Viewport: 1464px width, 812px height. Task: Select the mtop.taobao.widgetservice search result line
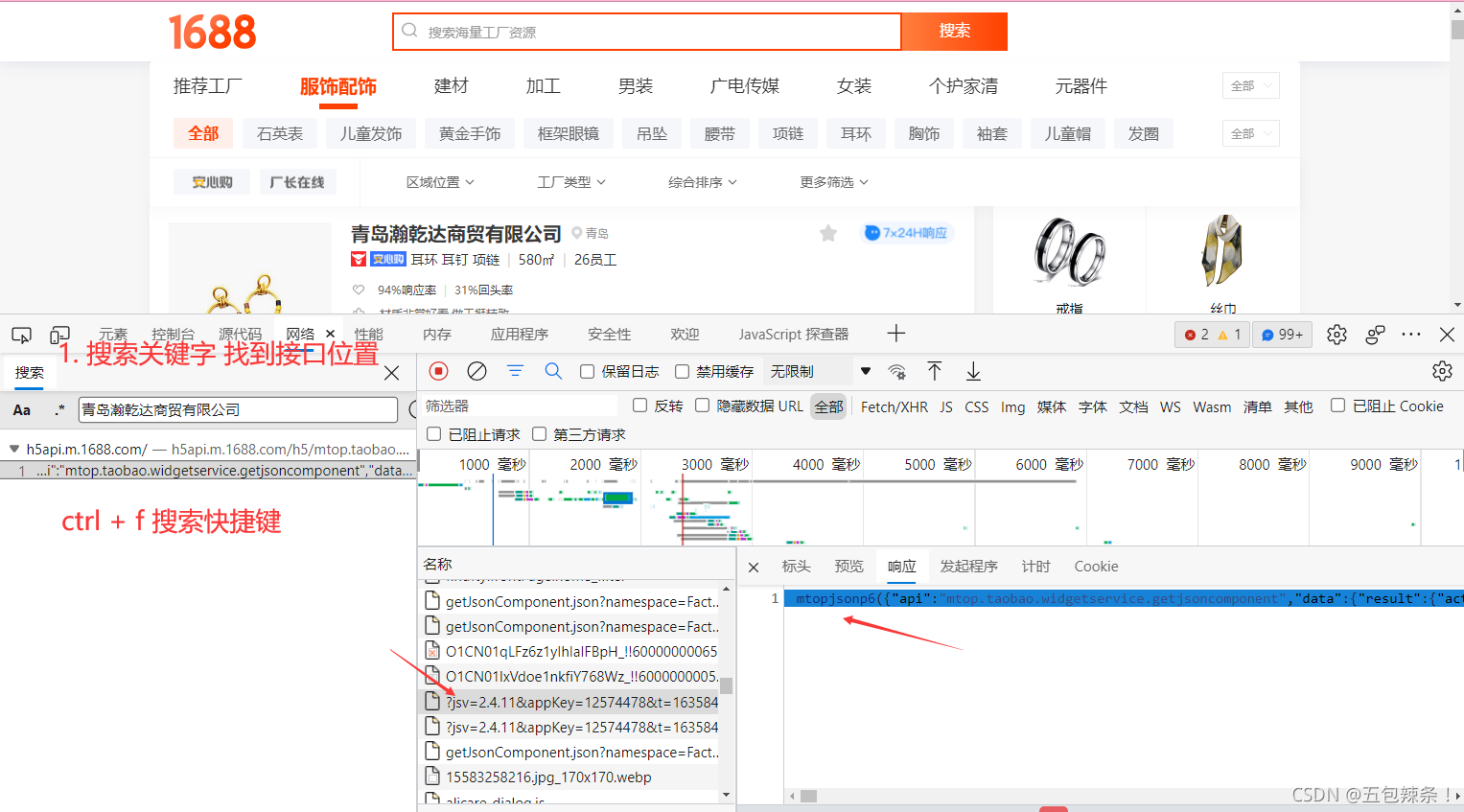click(207, 471)
